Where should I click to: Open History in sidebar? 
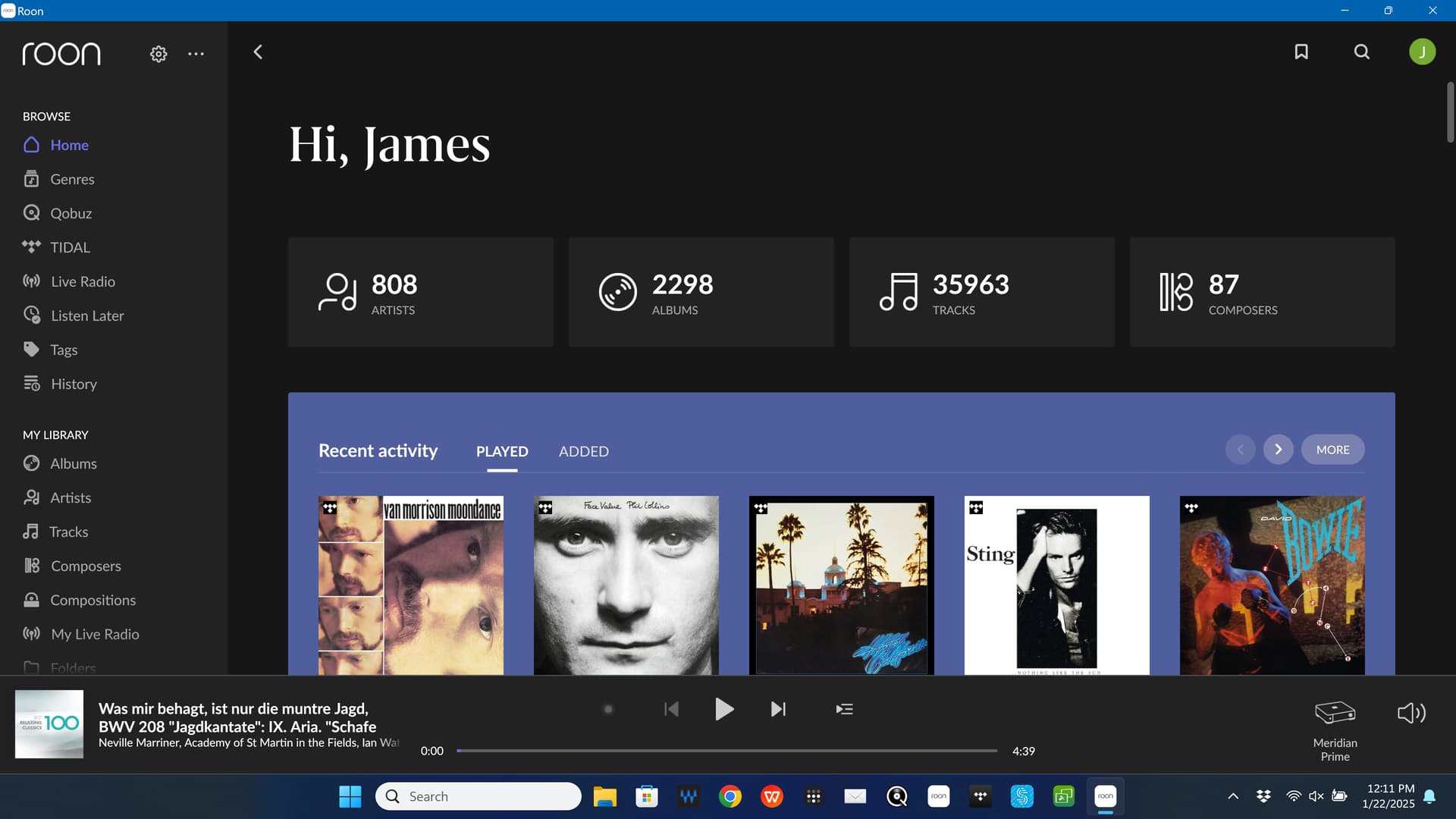click(x=60, y=384)
